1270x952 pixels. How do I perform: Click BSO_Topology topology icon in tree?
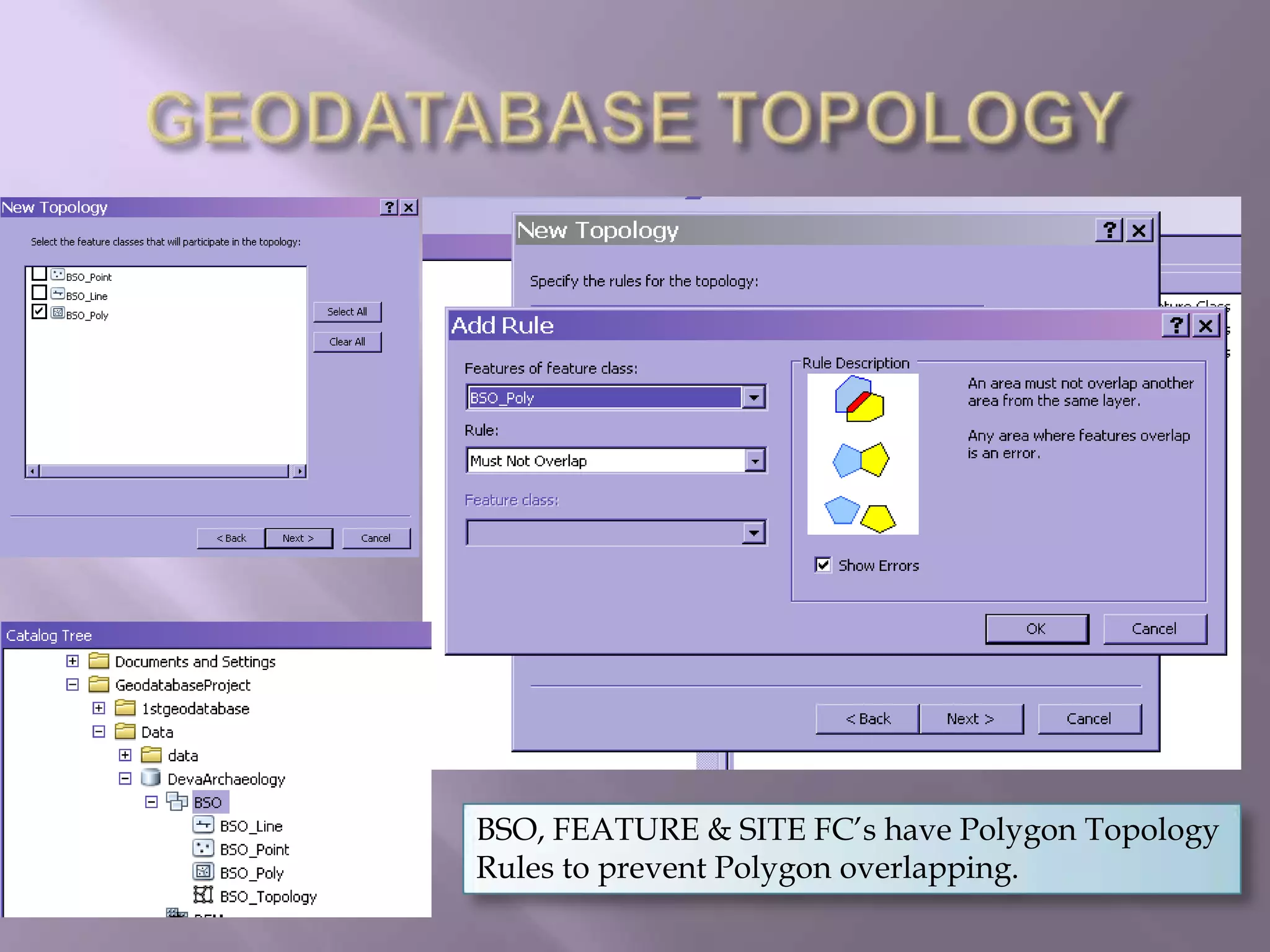(203, 895)
